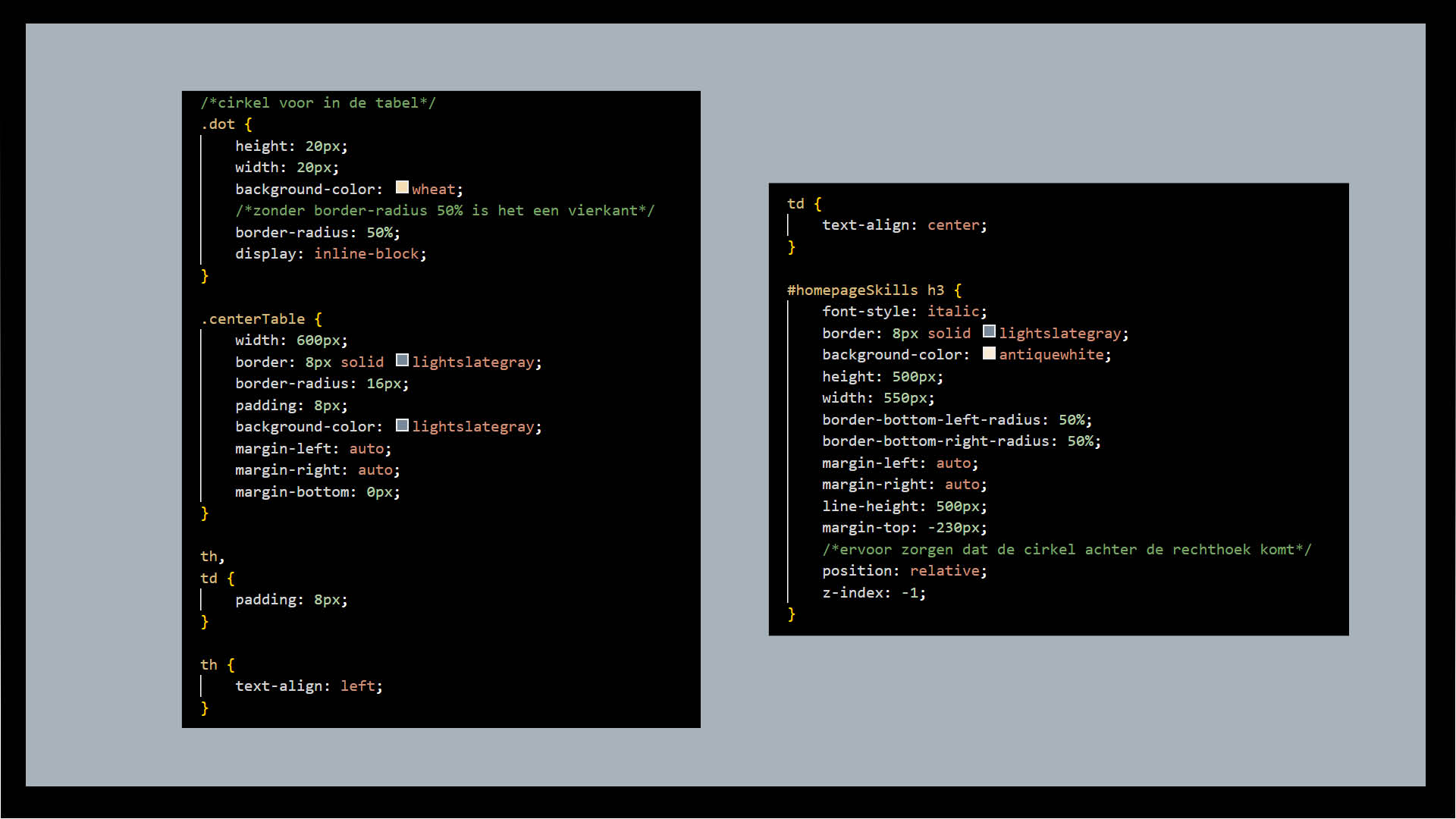Screen dimensions: 1456x819
Task: Click the wheat color swatch
Action: pyautogui.click(x=402, y=187)
